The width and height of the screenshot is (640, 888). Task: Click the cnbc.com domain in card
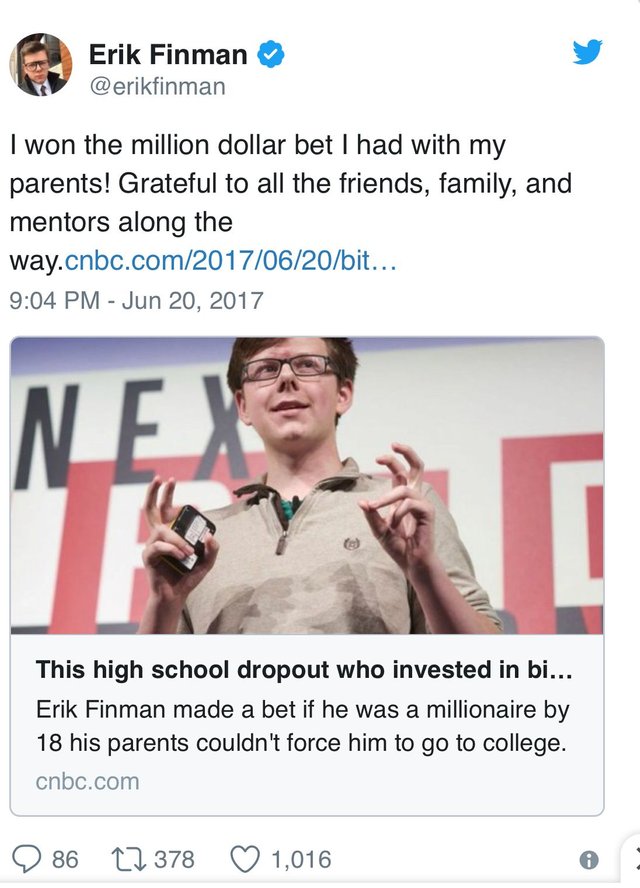[87, 781]
